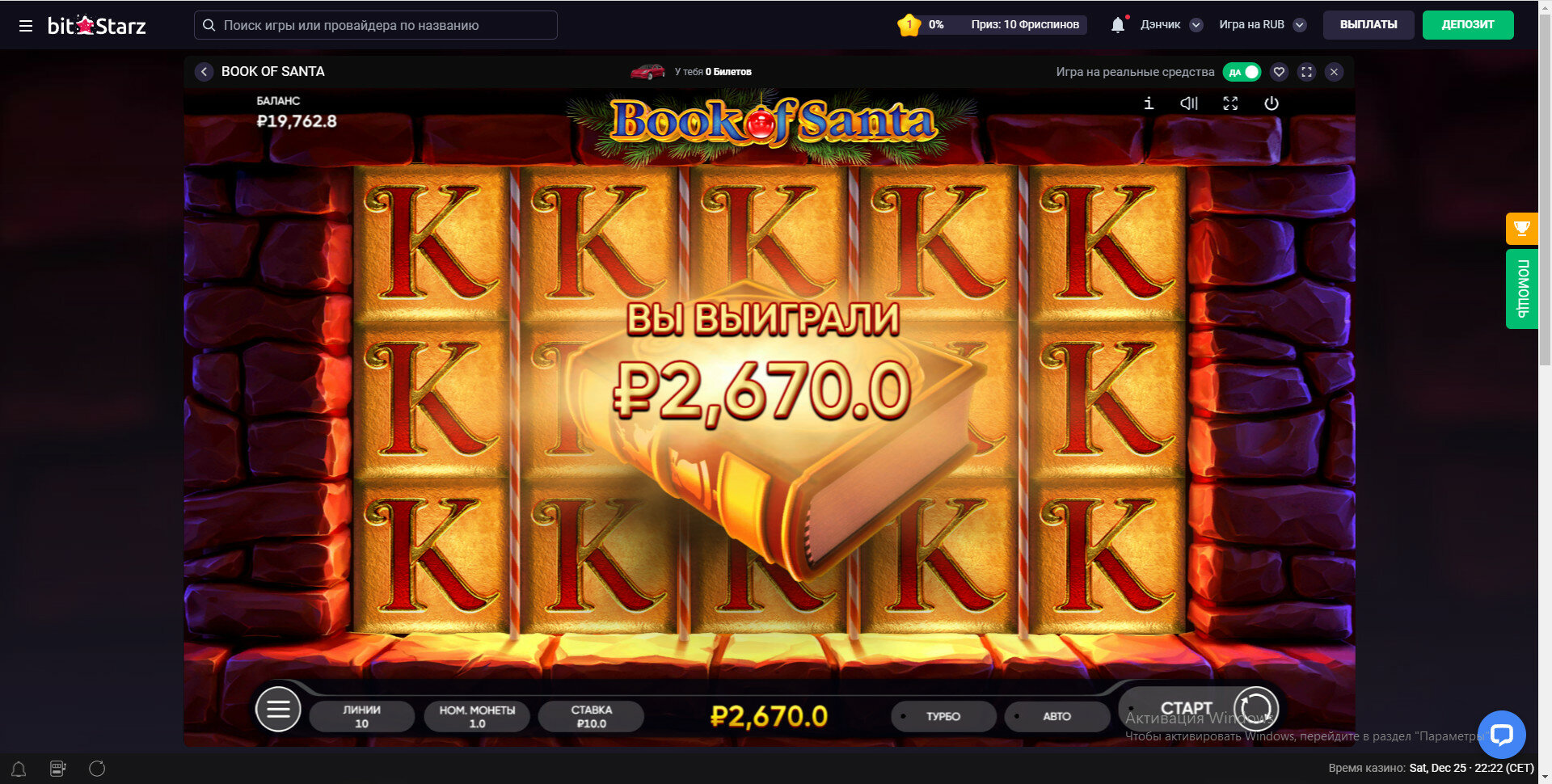Click the game search field
The height and width of the screenshot is (784, 1552).
coord(376,25)
